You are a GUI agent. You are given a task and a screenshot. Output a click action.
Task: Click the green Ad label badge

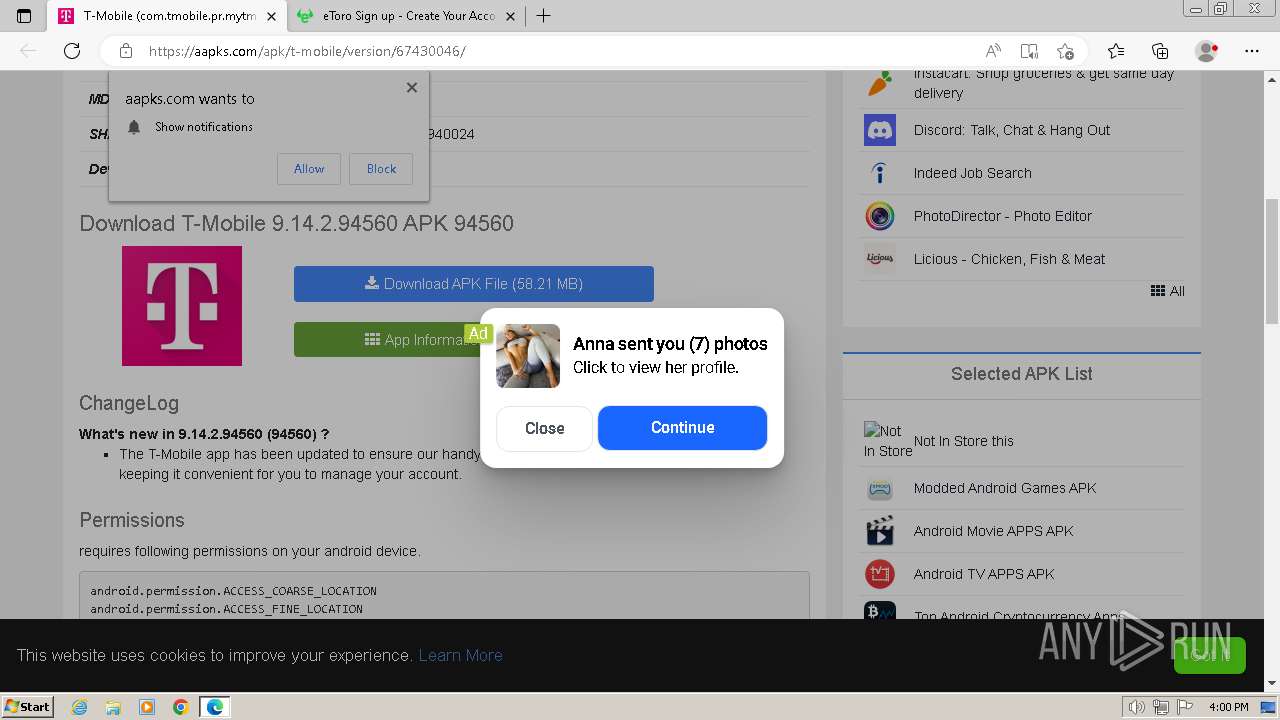pos(478,334)
